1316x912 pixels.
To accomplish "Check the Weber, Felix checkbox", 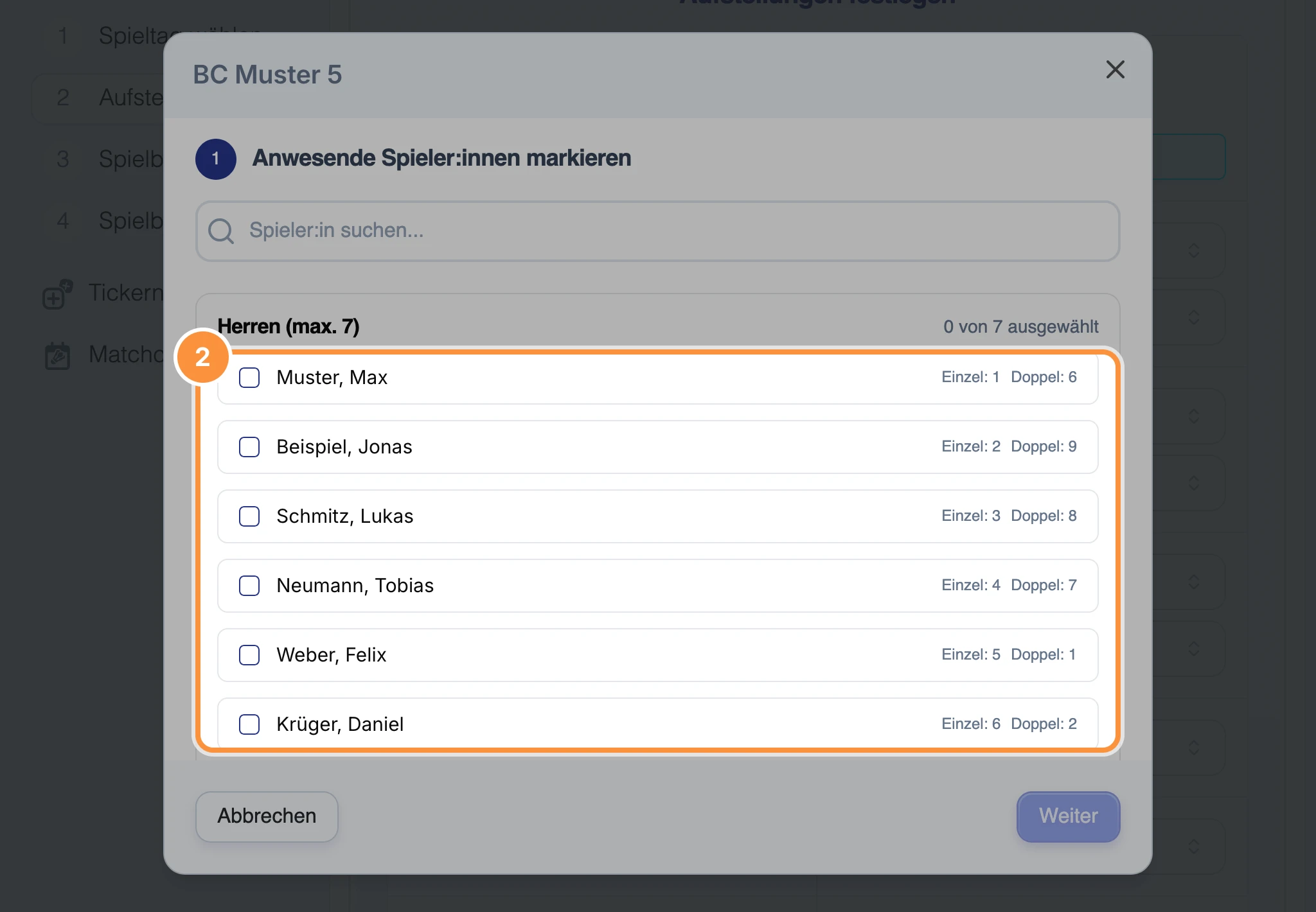I will 249,655.
